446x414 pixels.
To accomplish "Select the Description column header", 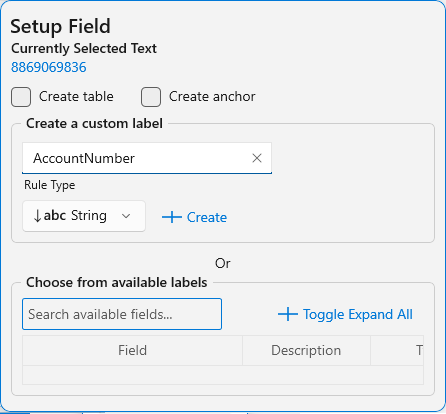I will [306, 350].
